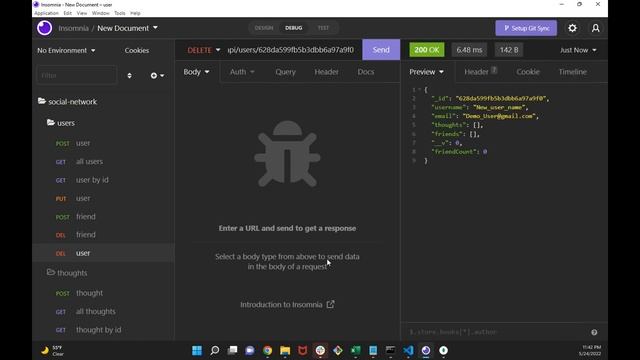Select the POST user request
Screen dimensions: 640x360
(x=103, y=143)
